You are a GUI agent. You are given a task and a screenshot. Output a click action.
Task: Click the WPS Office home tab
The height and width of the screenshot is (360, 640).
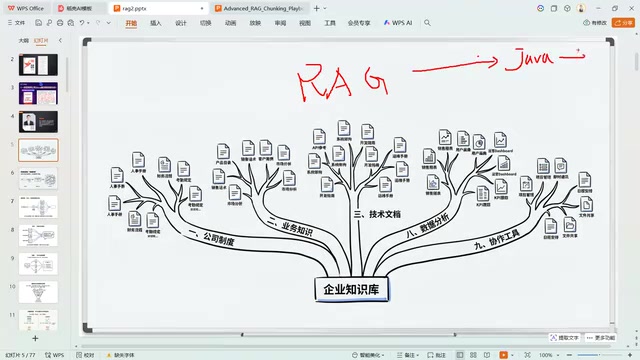pyautogui.click(x=26, y=8)
